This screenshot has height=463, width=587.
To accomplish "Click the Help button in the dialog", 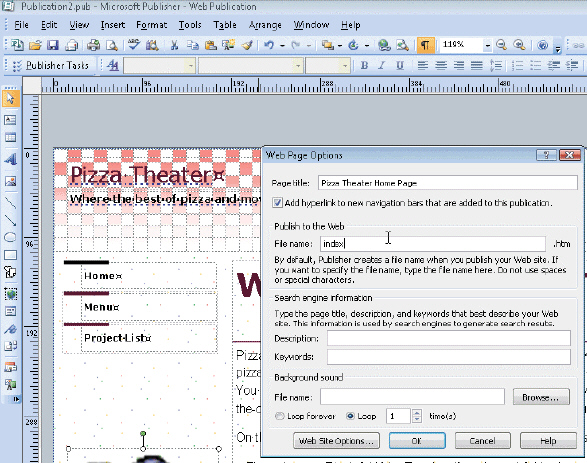I will [548, 441].
